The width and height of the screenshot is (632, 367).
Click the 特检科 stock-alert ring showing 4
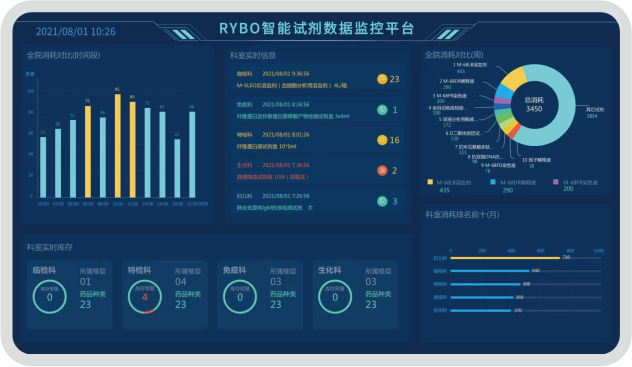click(145, 297)
